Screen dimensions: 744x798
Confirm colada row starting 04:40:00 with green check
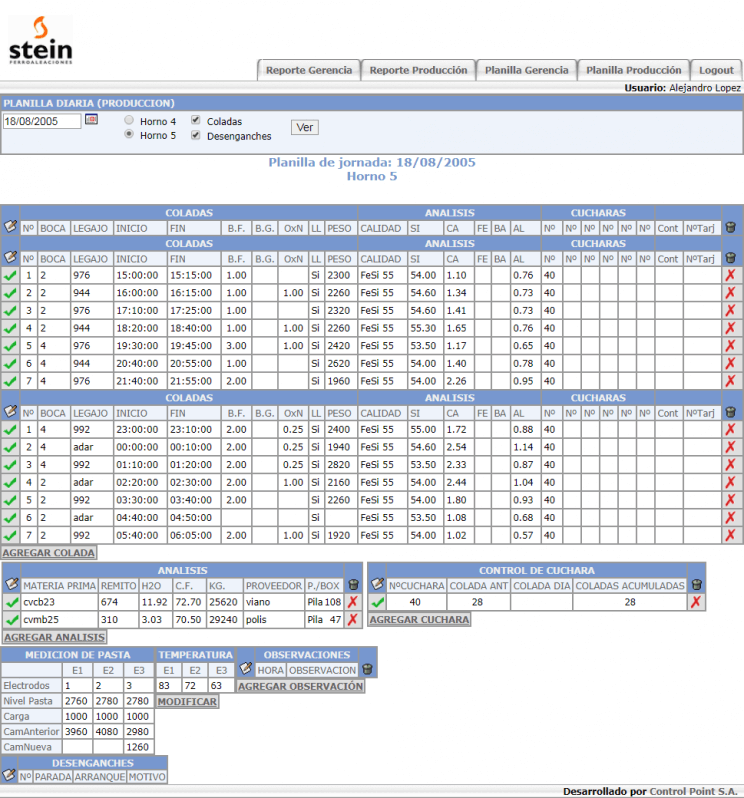[x=10, y=518]
